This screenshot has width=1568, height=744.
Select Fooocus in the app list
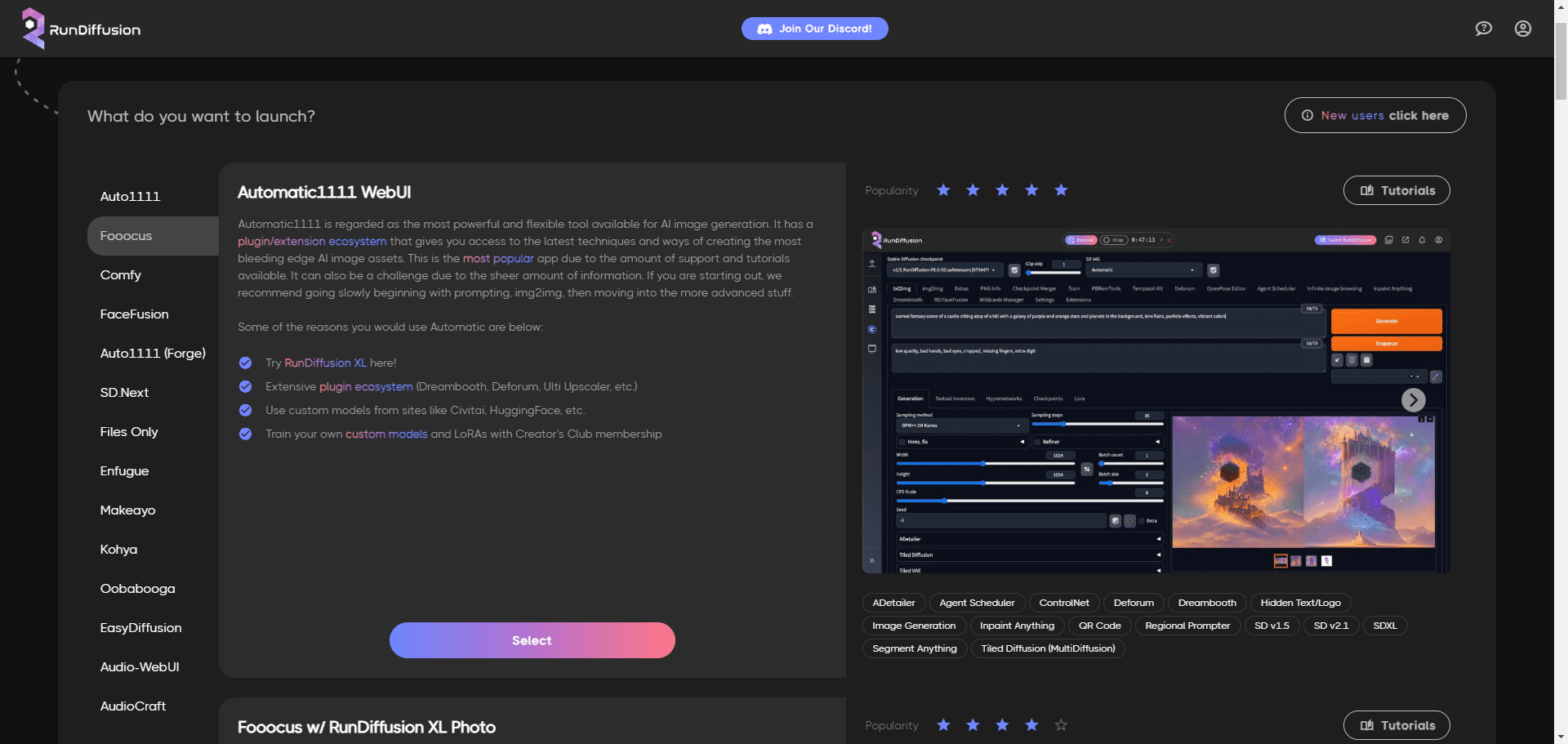coord(153,236)
